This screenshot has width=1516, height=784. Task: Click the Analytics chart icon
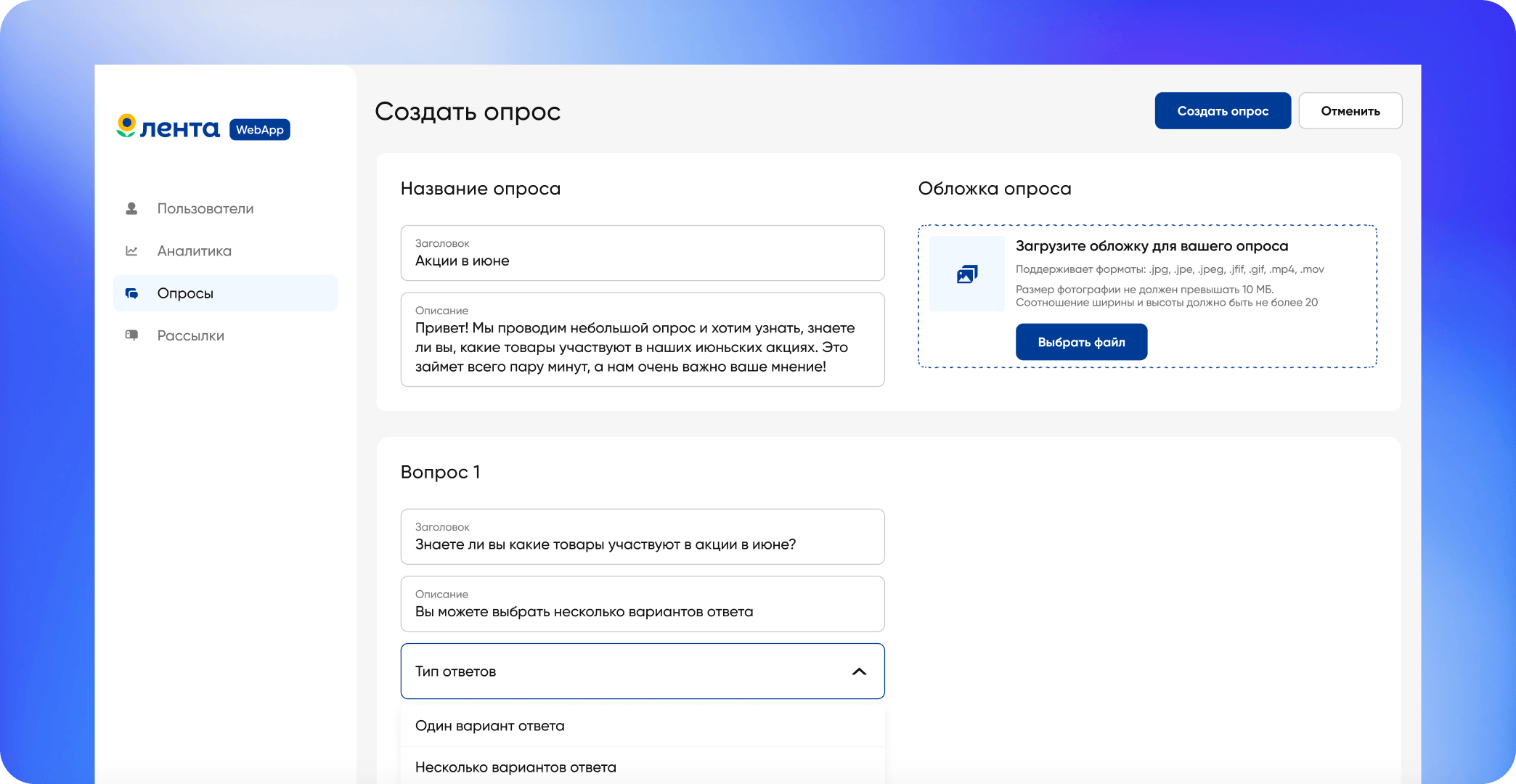131,251
